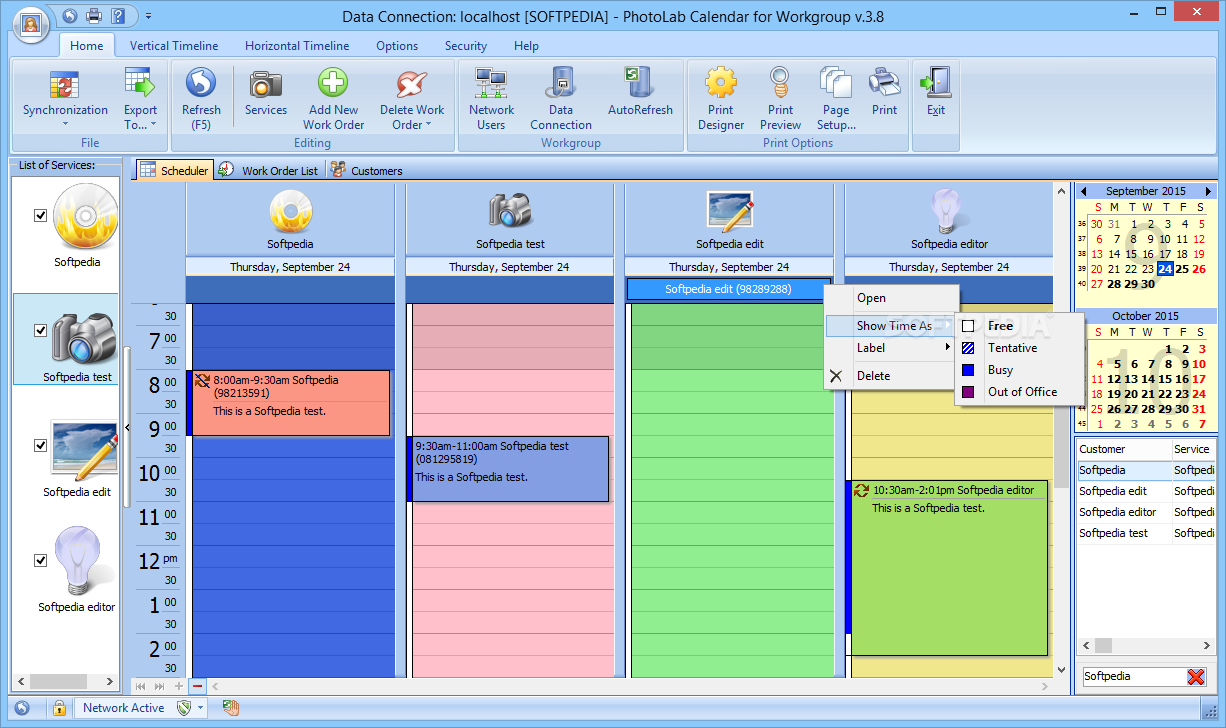Screen dimensions: 1226x728
Task: Open the 8:00am-9:30am Softpedia appointment
Action: pyautogui.click(x=290, y=403)
